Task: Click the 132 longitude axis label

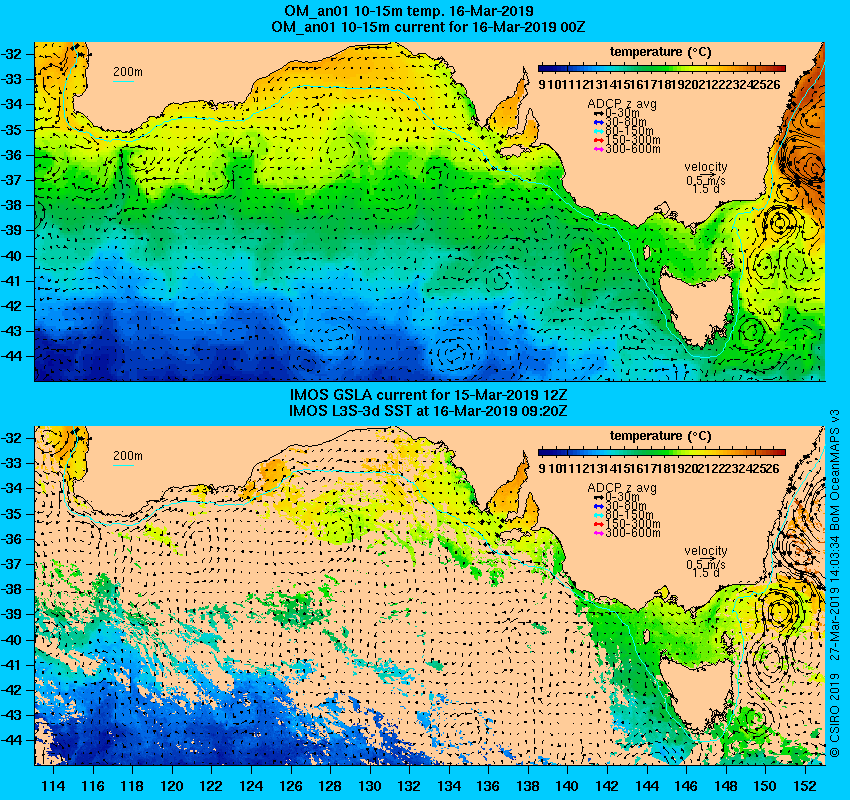Action: coord(409,786)
